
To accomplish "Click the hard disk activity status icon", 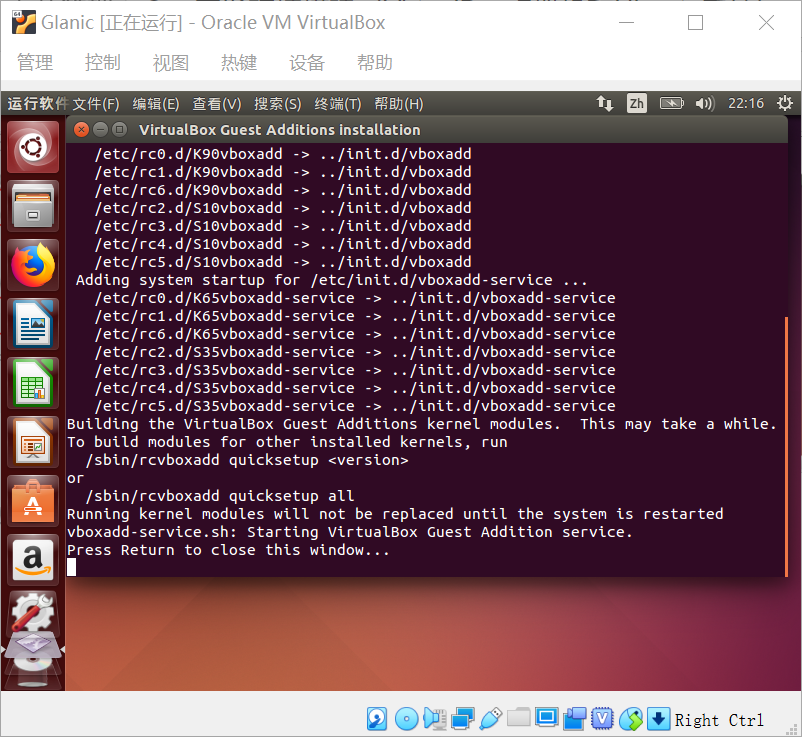I will coord(377,719).
